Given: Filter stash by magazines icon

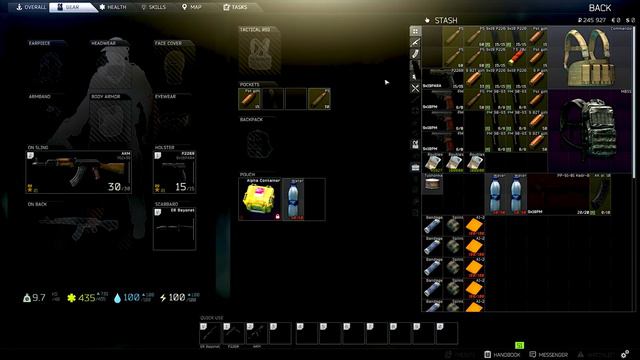Looking at the screenshot, I should (x=415, y=54).
